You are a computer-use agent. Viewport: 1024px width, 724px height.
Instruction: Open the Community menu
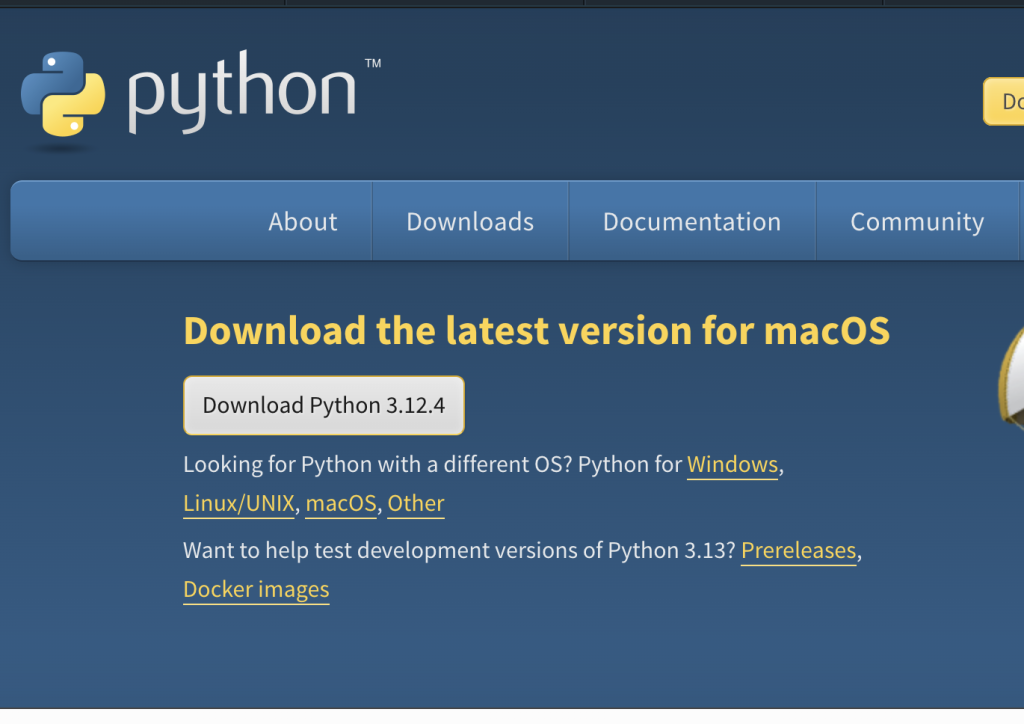917,221
